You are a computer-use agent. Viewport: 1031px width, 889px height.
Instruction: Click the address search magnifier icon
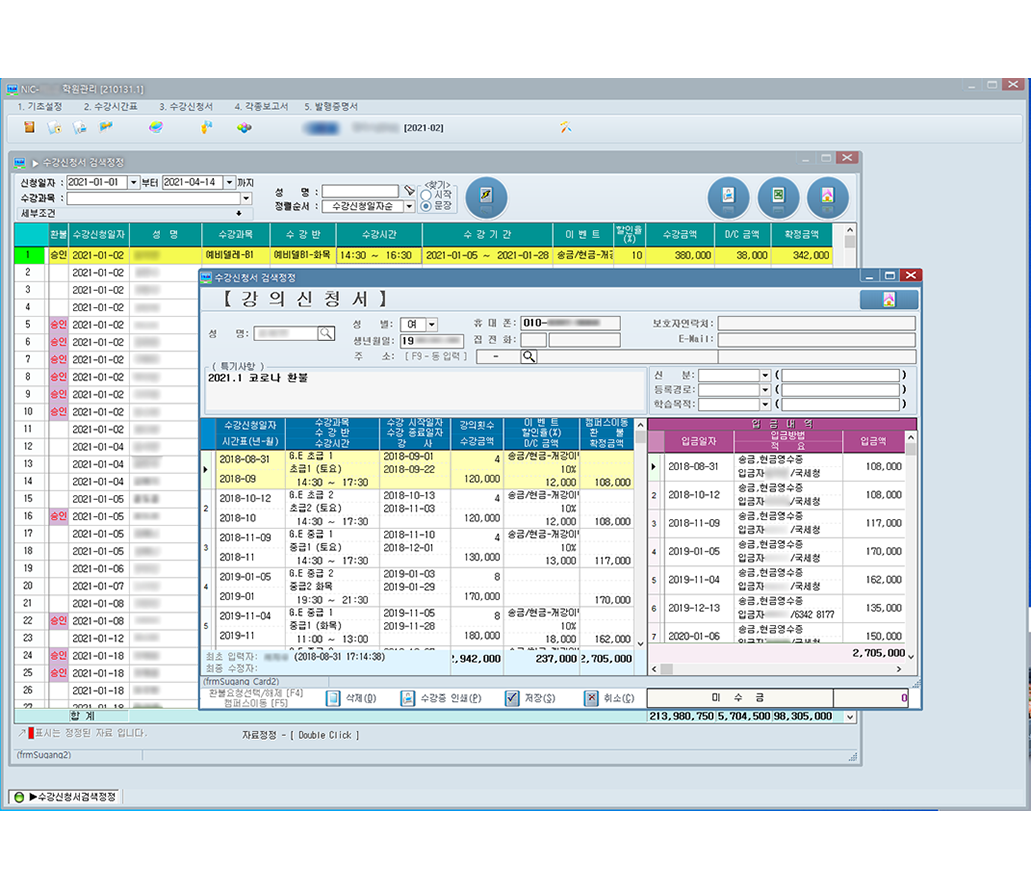pyautogui.click(x=529, y=356)
